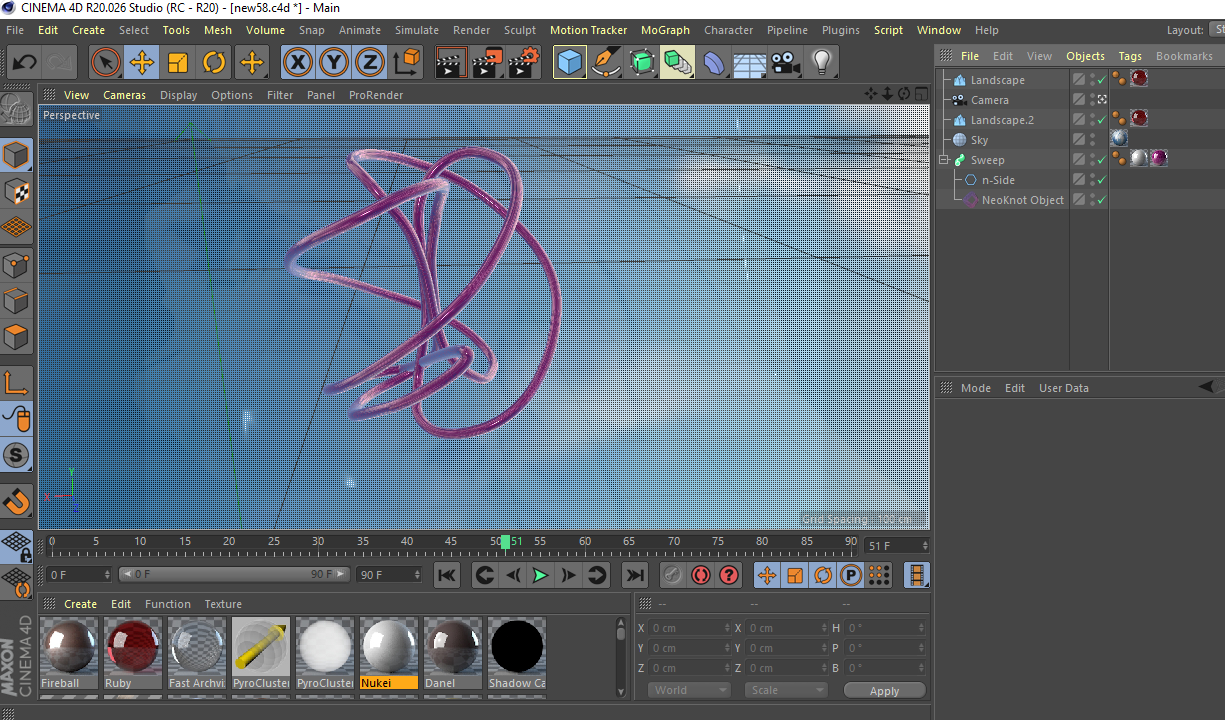This screenshot has height=720, width=1225.
Task: Select Points mode in left toolbar
Action: [x=16, y=265]
